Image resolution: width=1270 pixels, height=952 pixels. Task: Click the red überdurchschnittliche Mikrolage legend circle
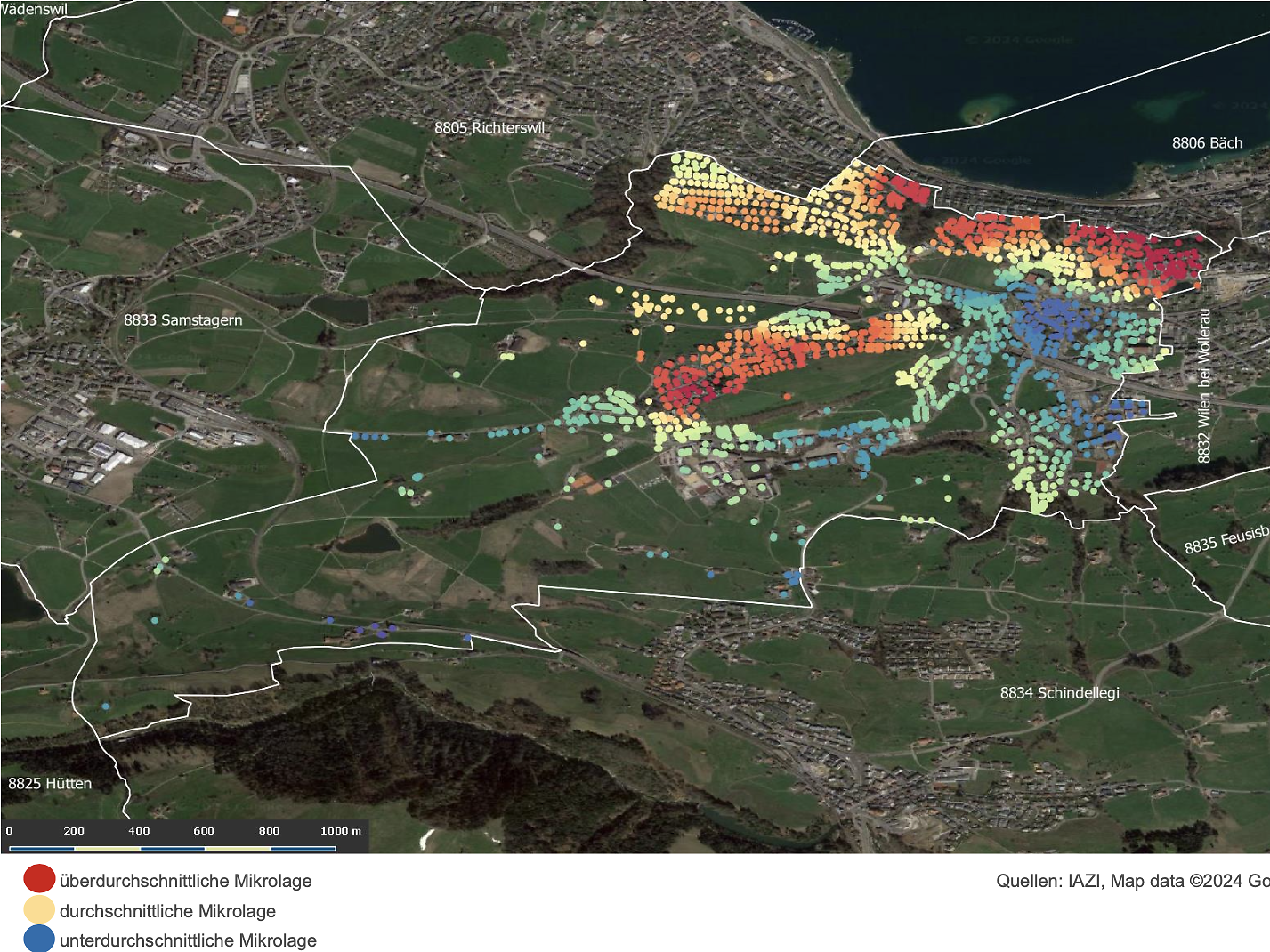(x=39, y=879)
